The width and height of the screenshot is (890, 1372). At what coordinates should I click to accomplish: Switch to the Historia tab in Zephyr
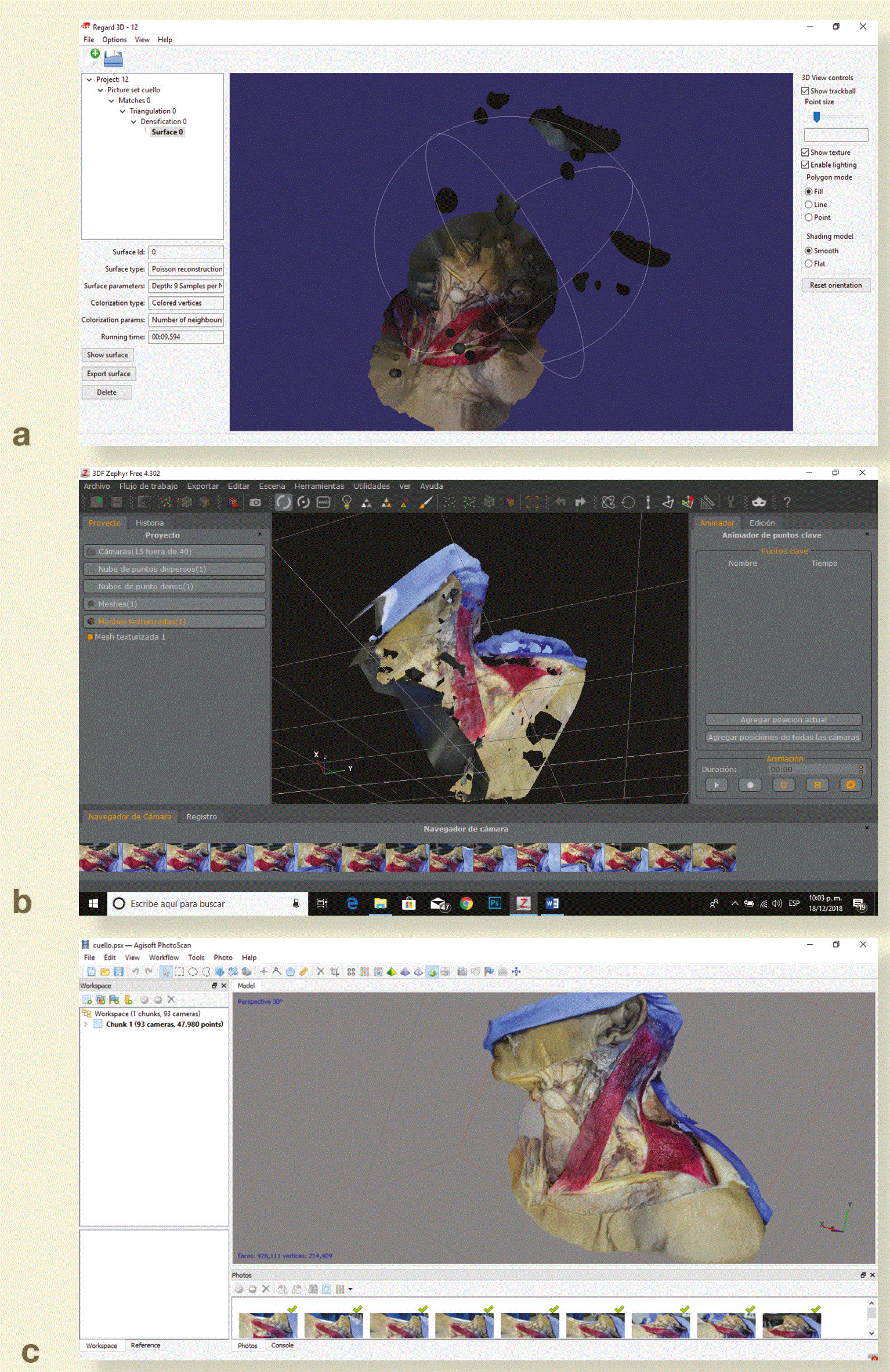tap(149, 522)
